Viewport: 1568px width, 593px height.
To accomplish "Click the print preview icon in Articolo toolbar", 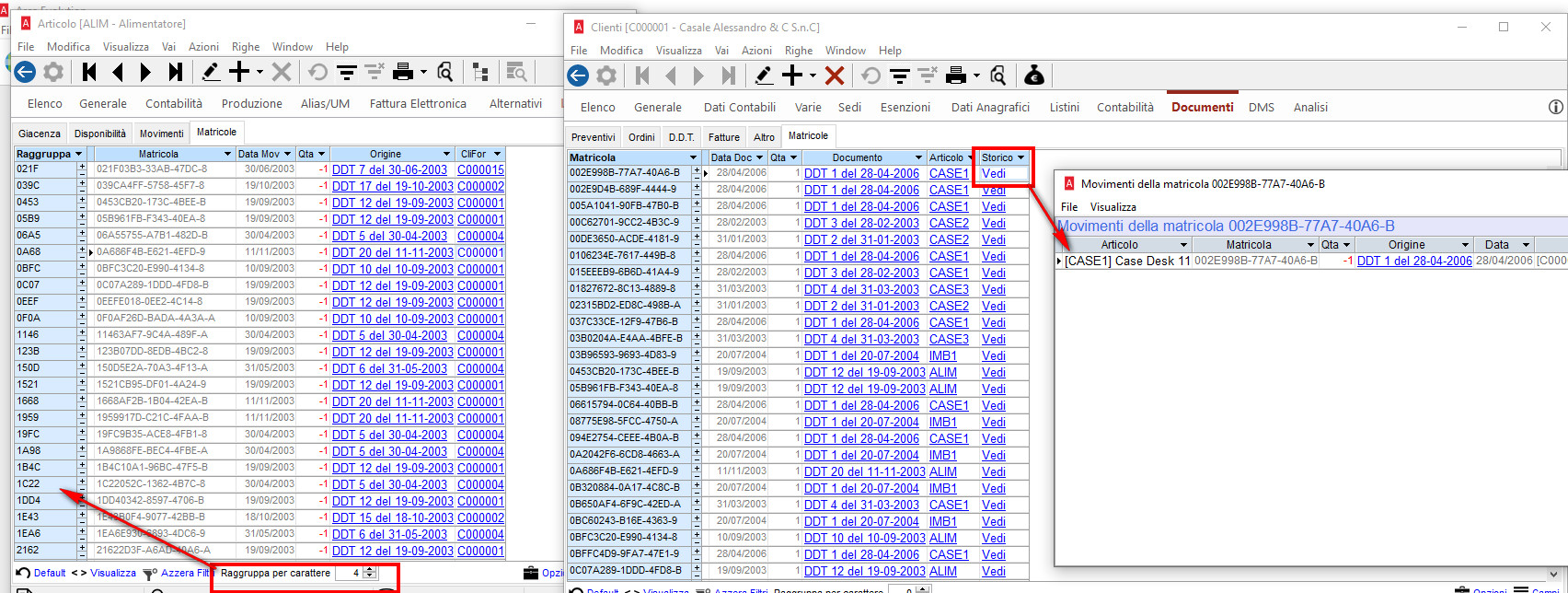I will coord(445,72).
